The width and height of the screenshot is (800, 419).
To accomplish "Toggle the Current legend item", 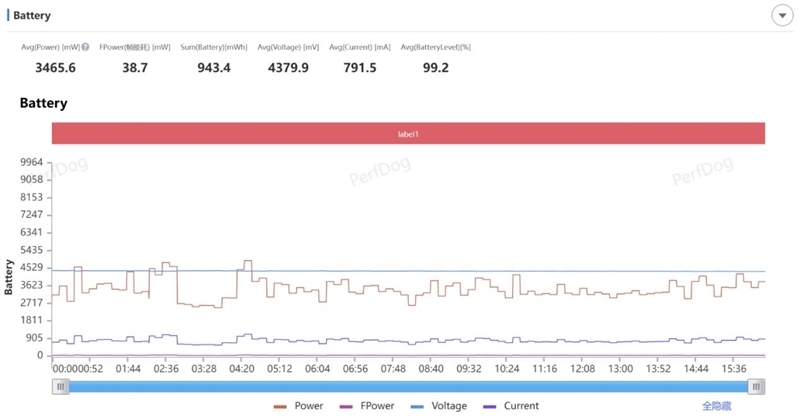I will click(511, 406).
